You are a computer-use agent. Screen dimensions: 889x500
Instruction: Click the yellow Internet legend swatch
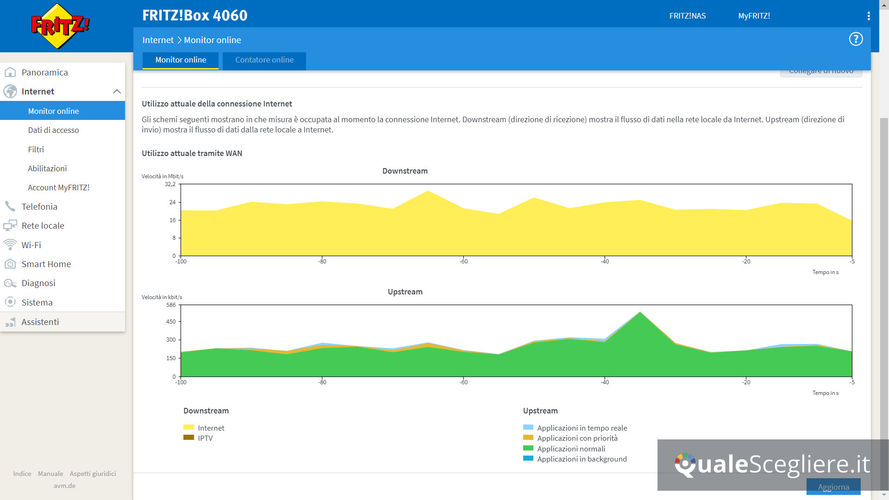pos(188,428)
